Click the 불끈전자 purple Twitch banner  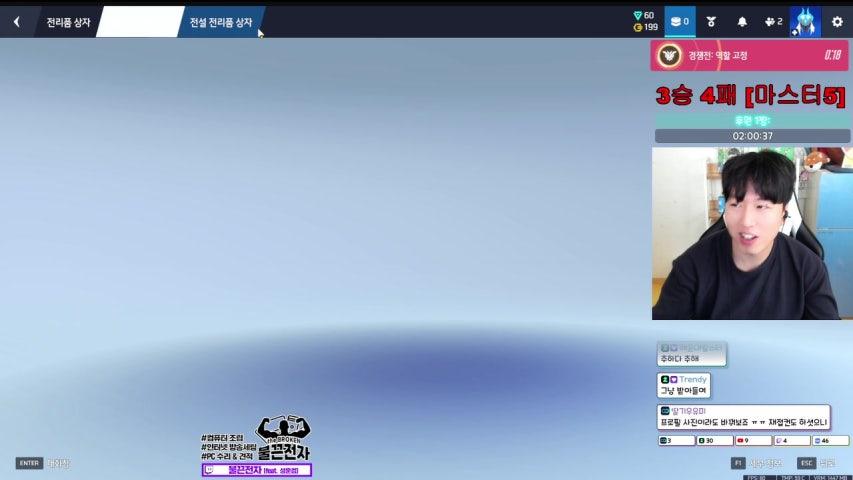(x=257, y=470)
